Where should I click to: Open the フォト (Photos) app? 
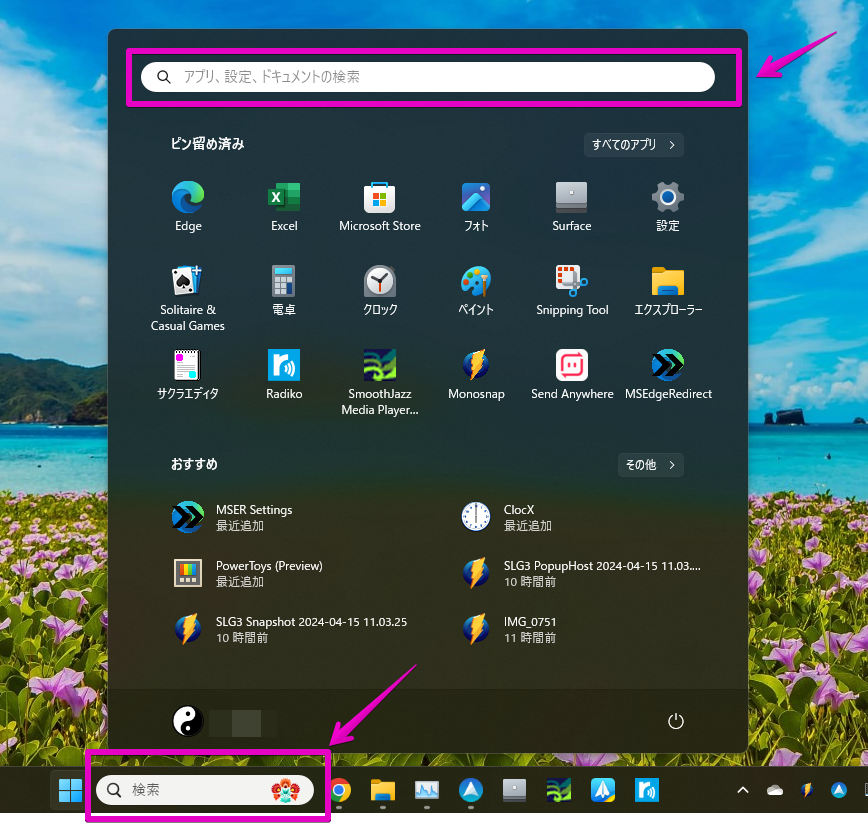pos(476,206)
